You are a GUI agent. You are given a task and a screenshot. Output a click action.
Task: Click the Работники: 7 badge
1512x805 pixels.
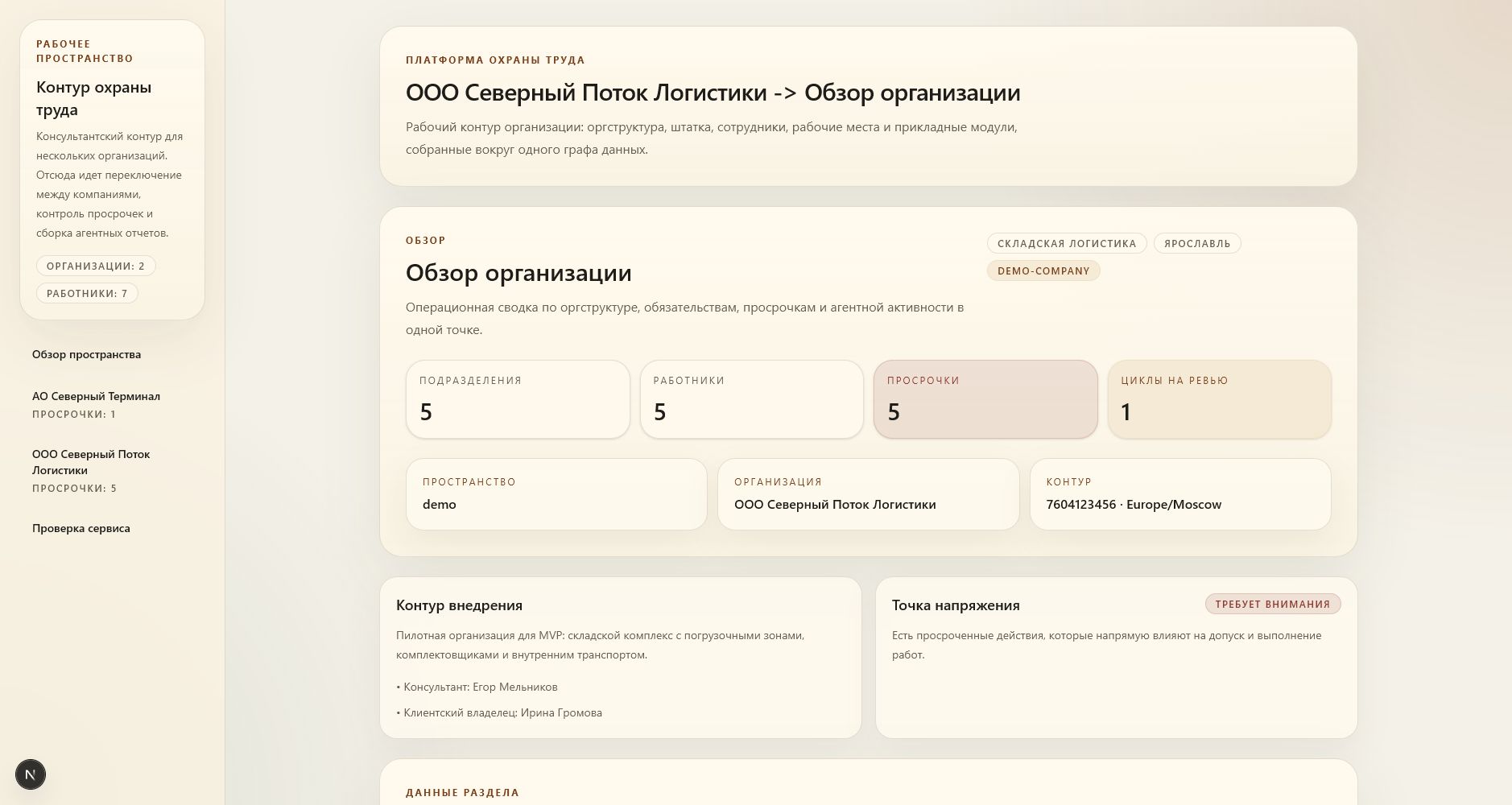[x=87, y=293]
